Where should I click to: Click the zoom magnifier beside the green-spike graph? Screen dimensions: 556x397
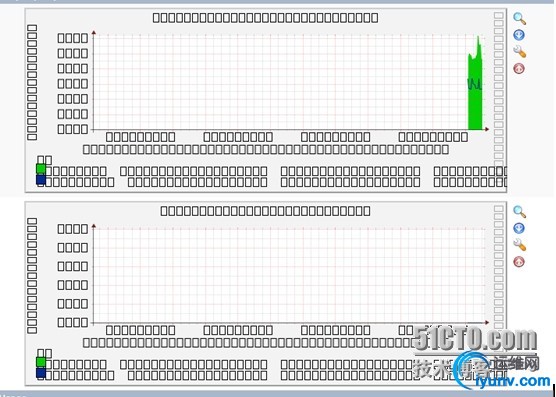click(519, 18)
